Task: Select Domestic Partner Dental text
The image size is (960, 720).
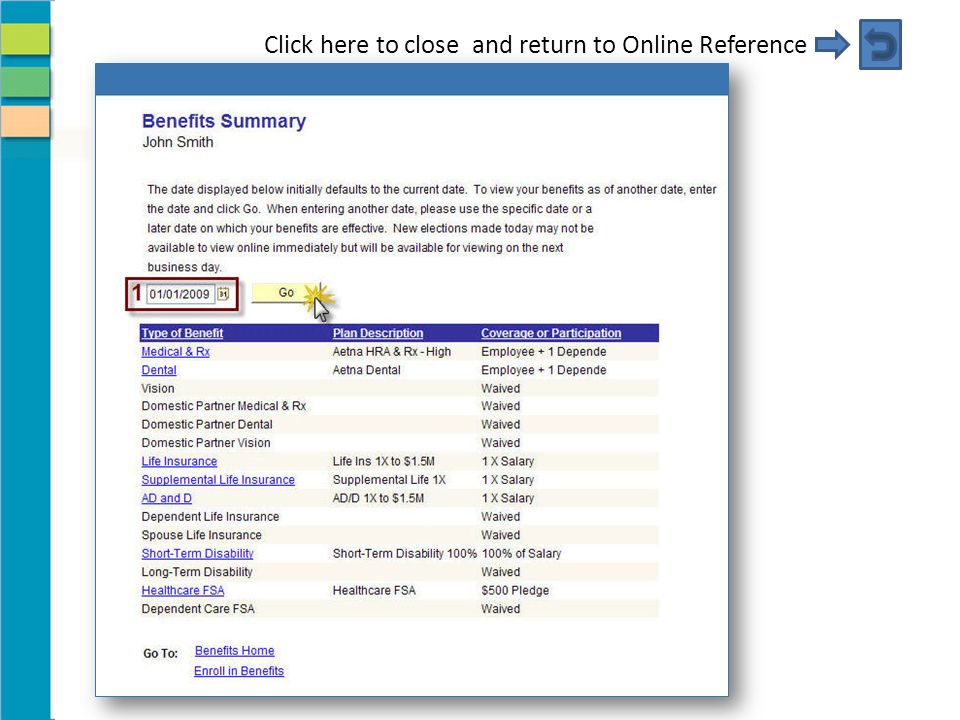Action: tap(207, 424)
